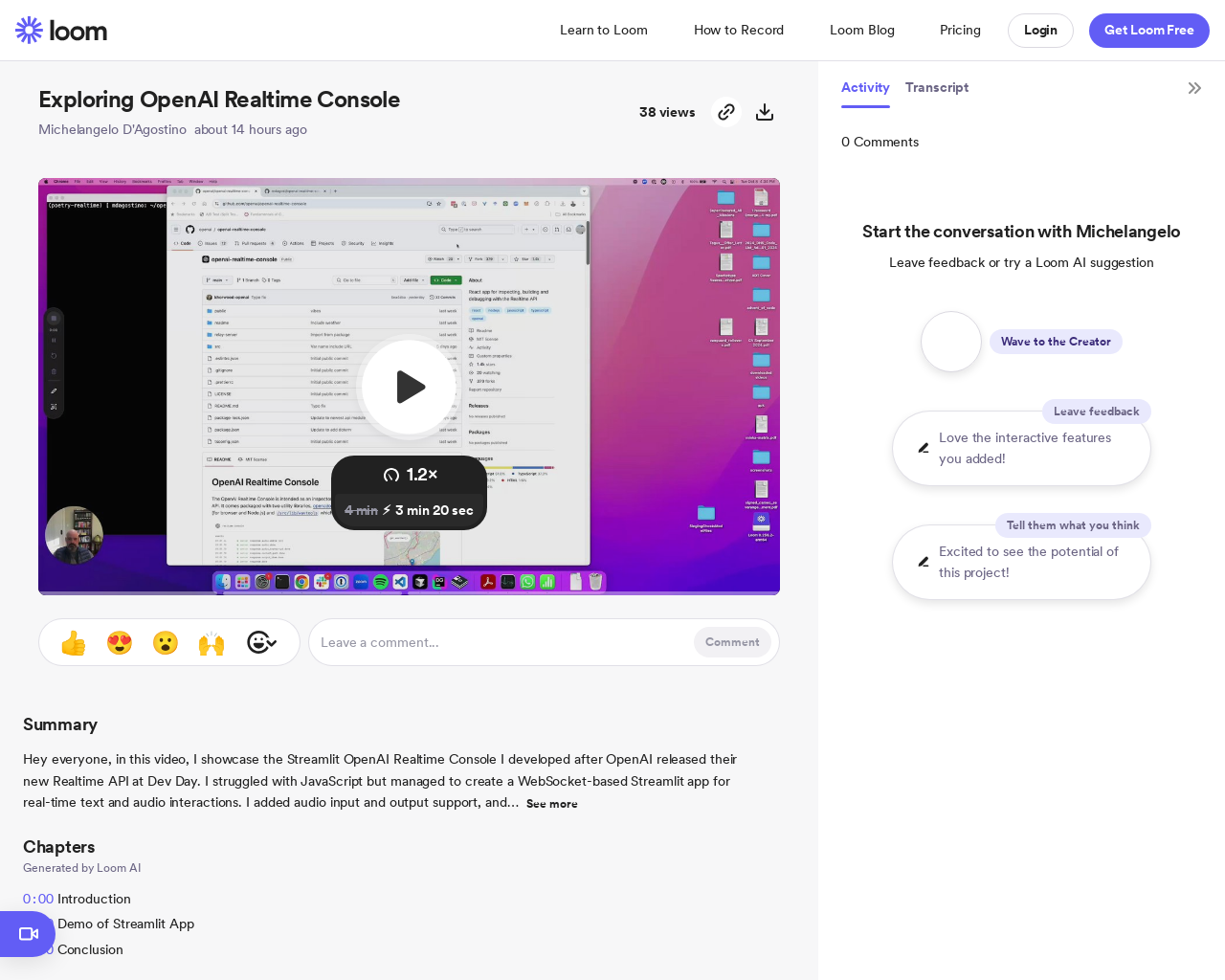
Task: Click author name Michelangelo D'Agostino
Action: [x=112, y=129]
